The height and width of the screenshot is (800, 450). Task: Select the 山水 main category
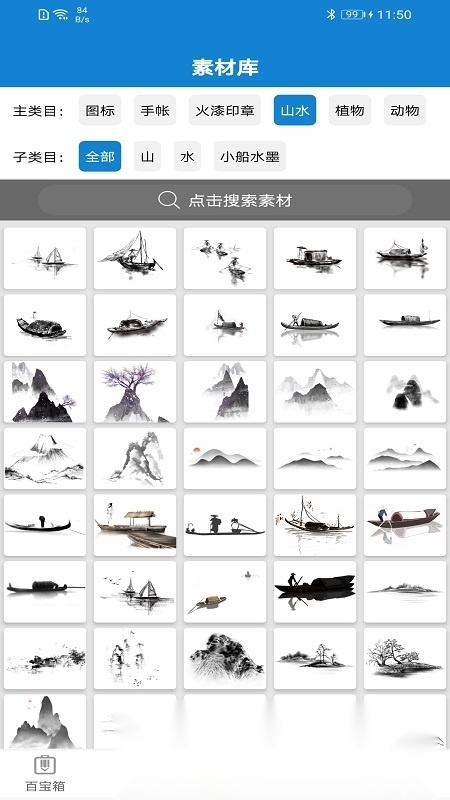point(295,110)
